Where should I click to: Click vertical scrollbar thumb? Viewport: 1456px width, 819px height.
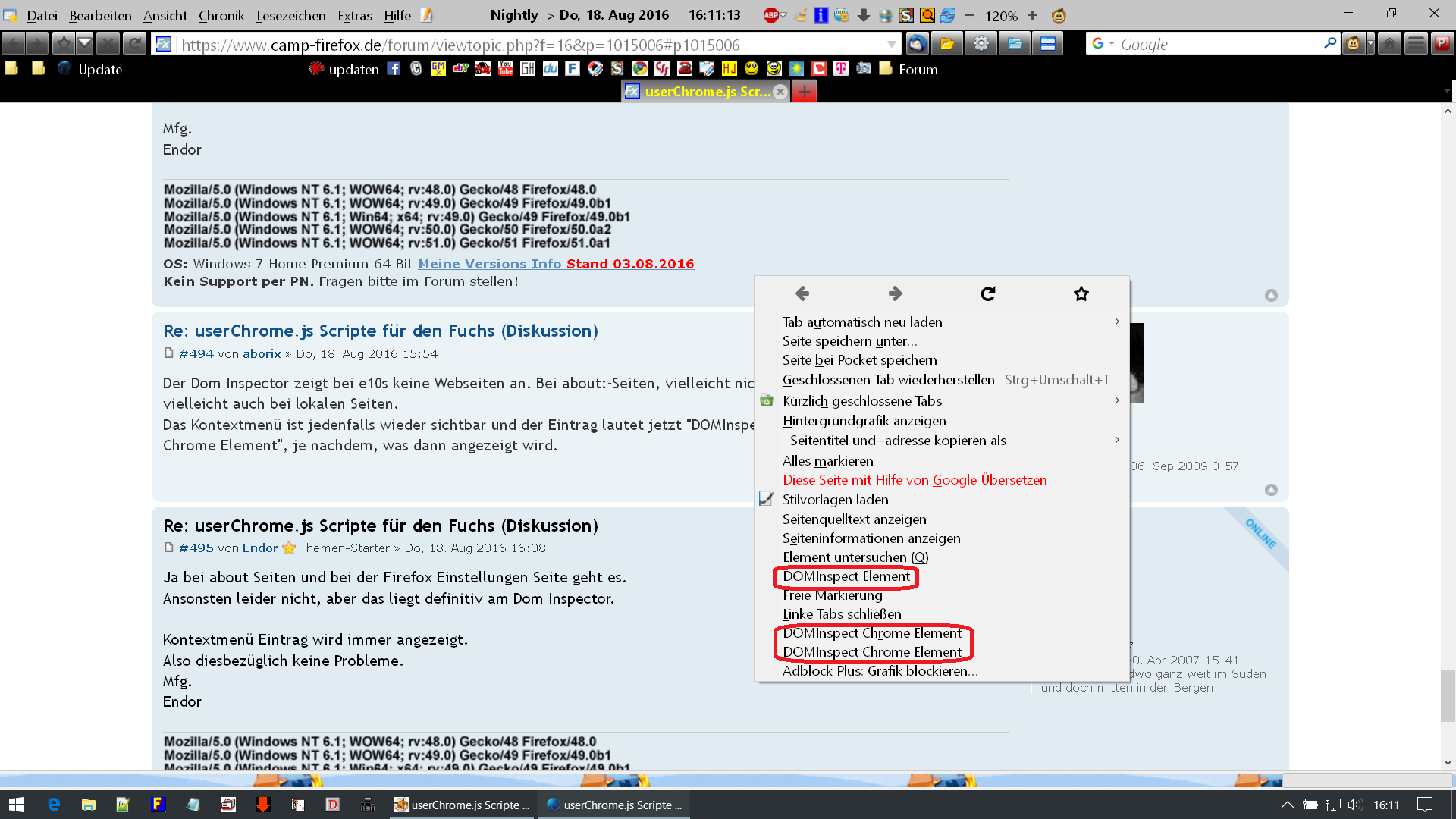(1448, 695)
